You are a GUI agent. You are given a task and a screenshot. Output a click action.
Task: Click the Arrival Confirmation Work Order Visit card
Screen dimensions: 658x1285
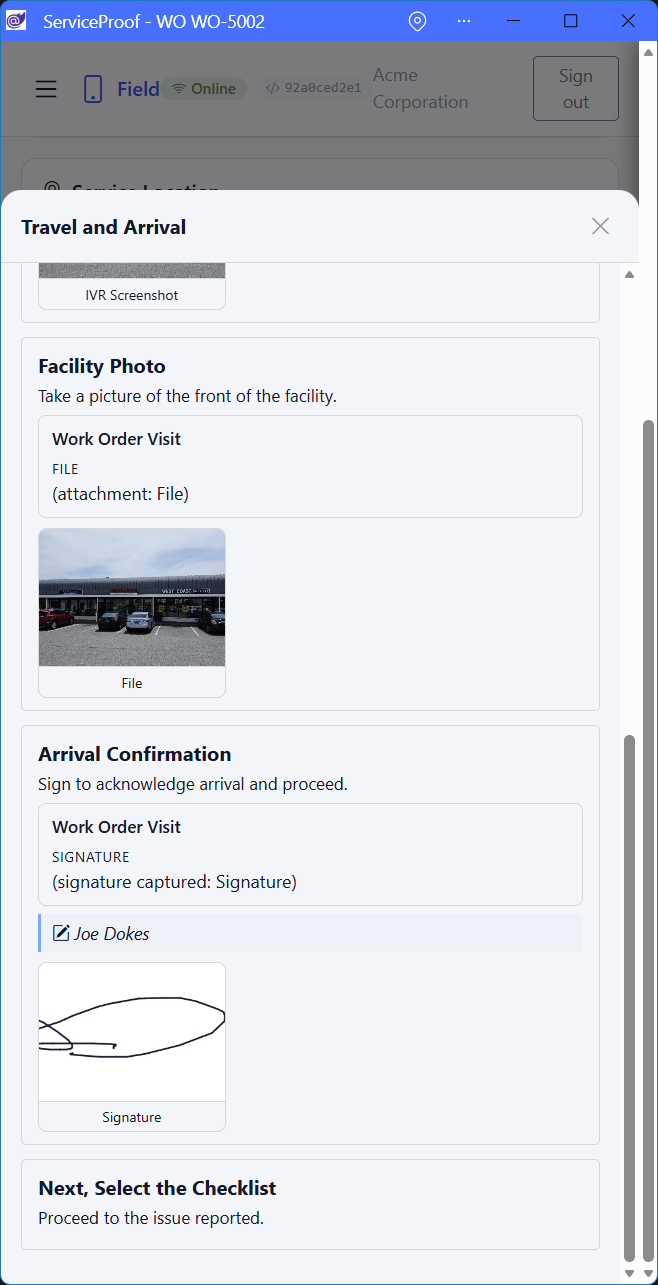pyautogui.click(x=310, y=854)
